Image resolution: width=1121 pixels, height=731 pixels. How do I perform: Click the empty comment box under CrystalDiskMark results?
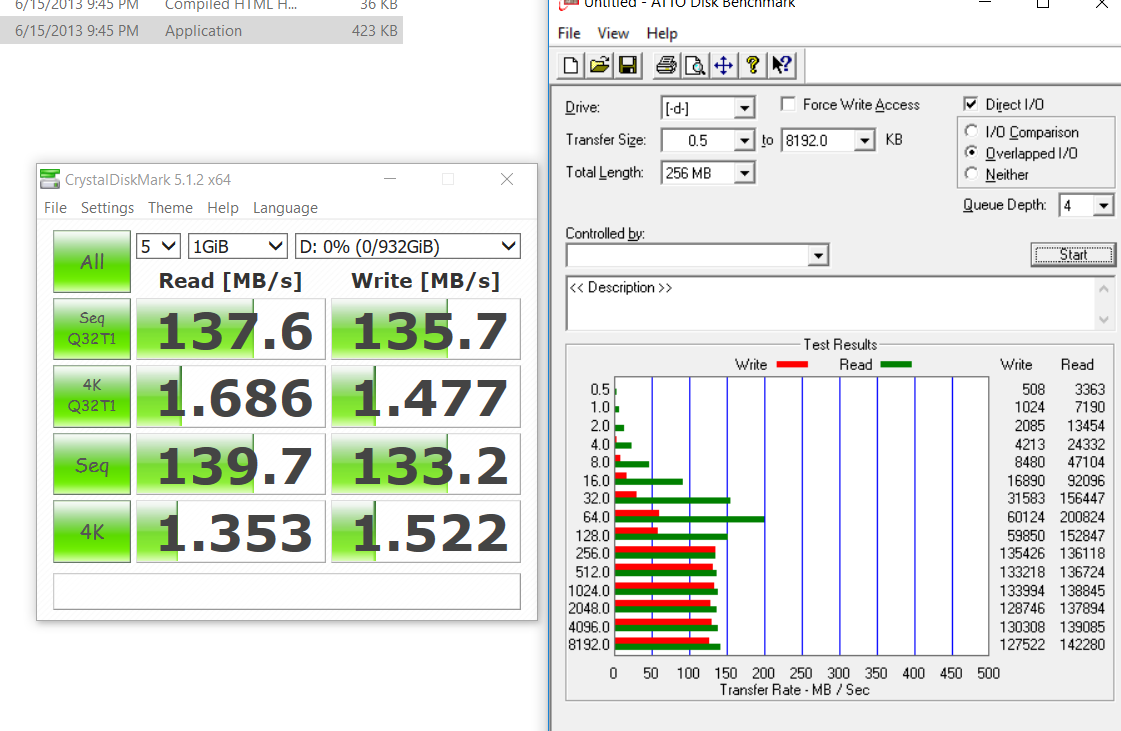pos(287,592)
